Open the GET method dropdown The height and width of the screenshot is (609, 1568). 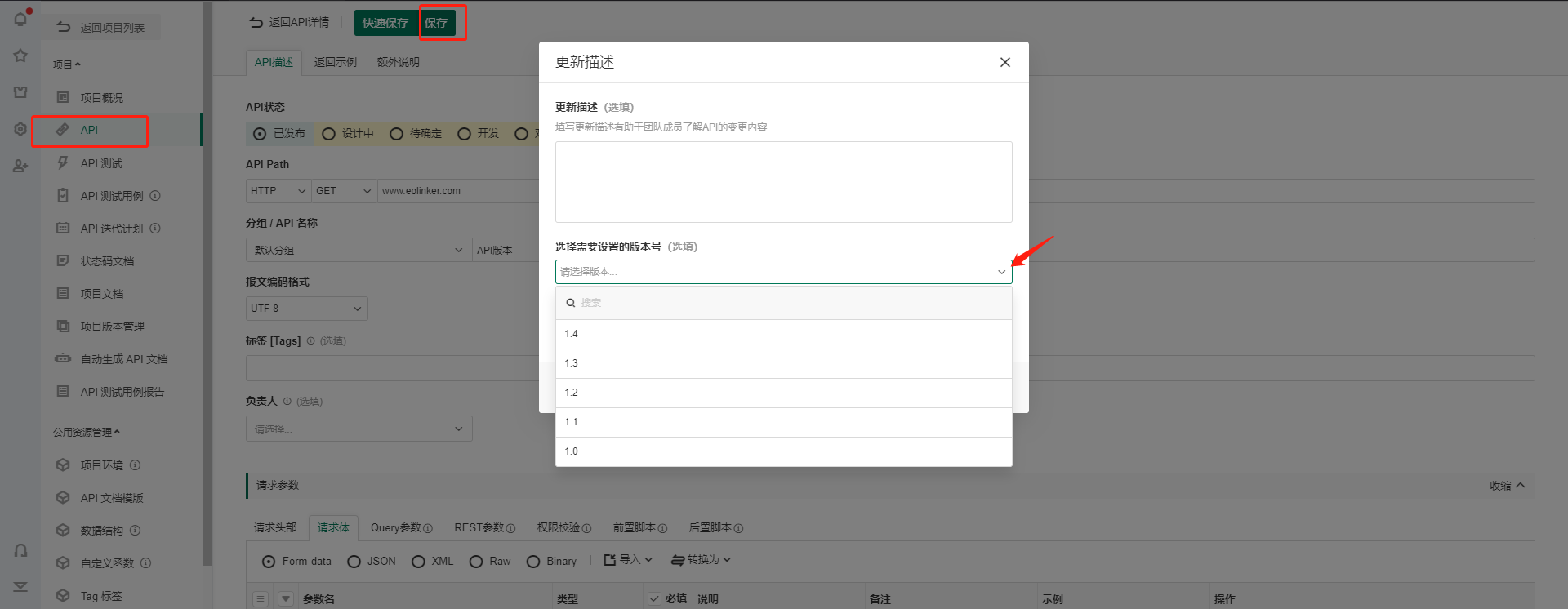point(344,191)
